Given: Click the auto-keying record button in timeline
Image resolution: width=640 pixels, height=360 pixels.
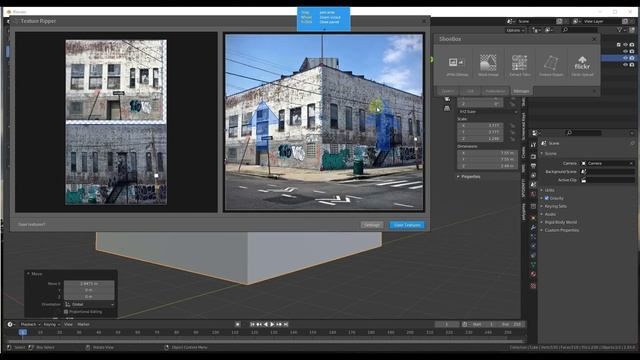Looking at the screenshot, I should (238, 324).
